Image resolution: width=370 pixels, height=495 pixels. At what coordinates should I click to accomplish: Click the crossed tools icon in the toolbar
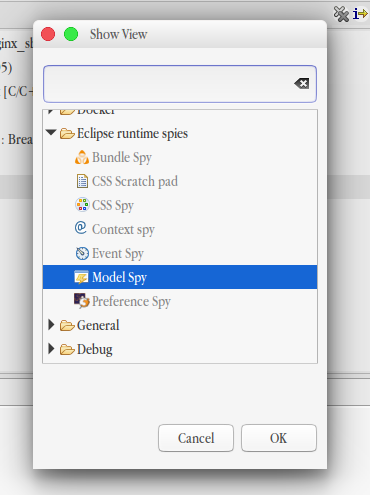point(341,14)
